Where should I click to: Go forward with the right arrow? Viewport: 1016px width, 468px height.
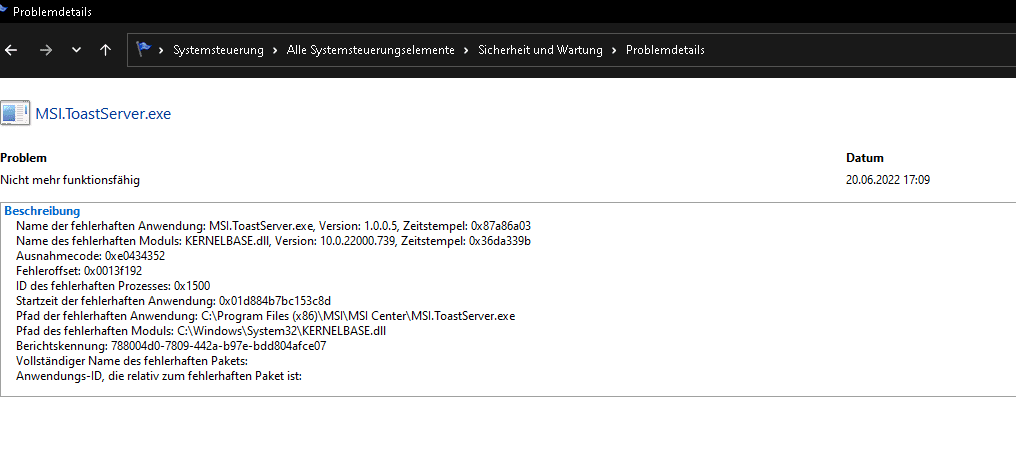[45, 50]
